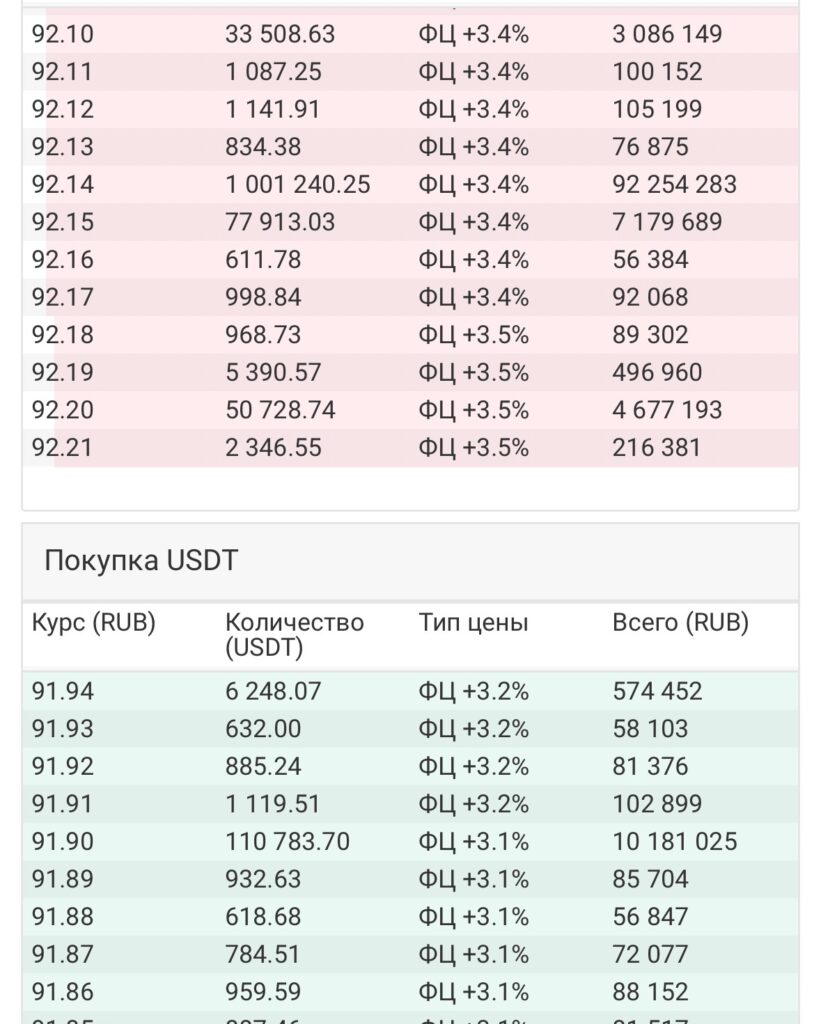Viewport: 821px width, 1024px height.
Task: Click the 92.10 price row
Action: [410, 34]
